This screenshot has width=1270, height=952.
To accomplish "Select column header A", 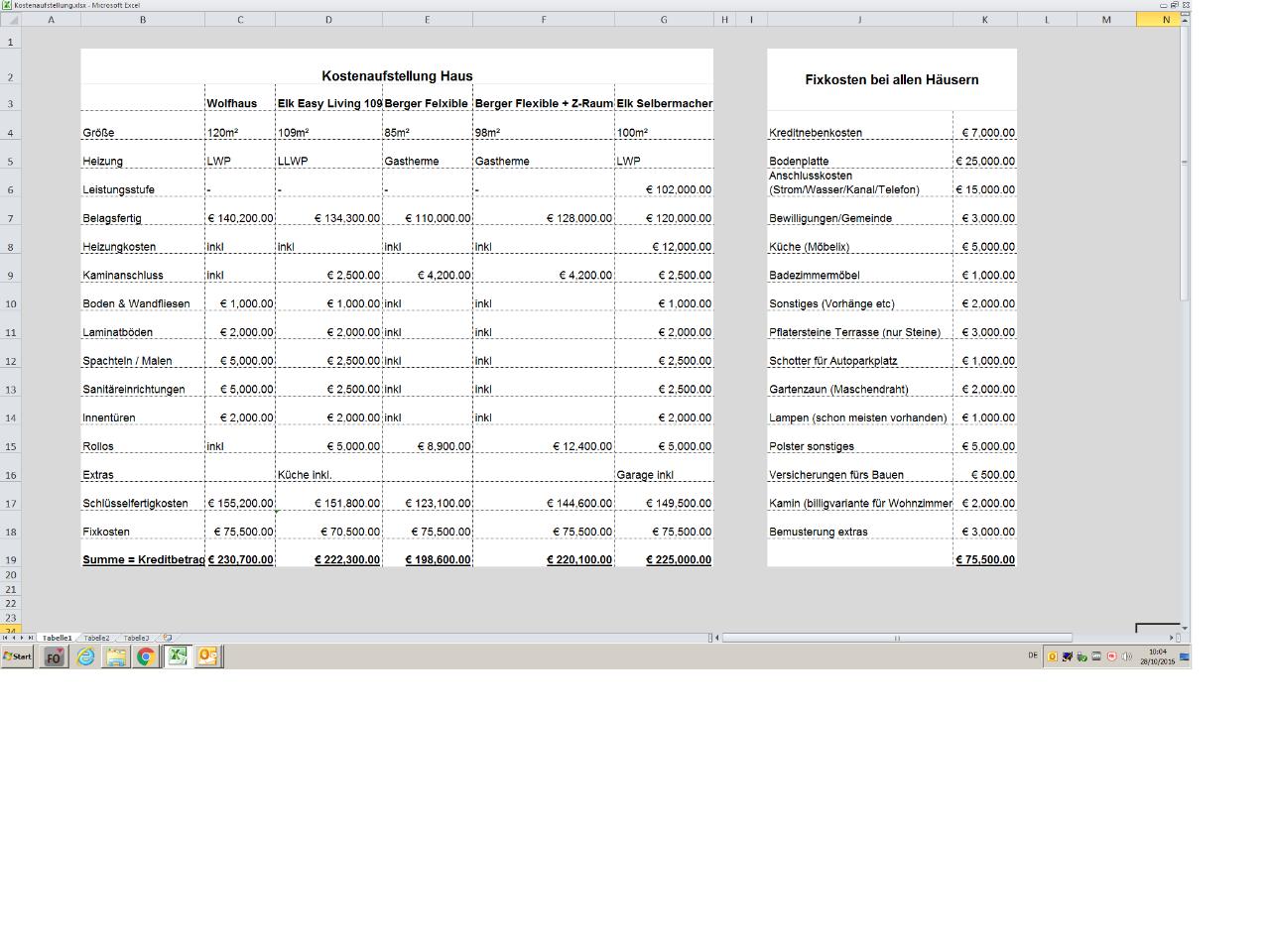I will pyautogui.click(x=51, y=20).
